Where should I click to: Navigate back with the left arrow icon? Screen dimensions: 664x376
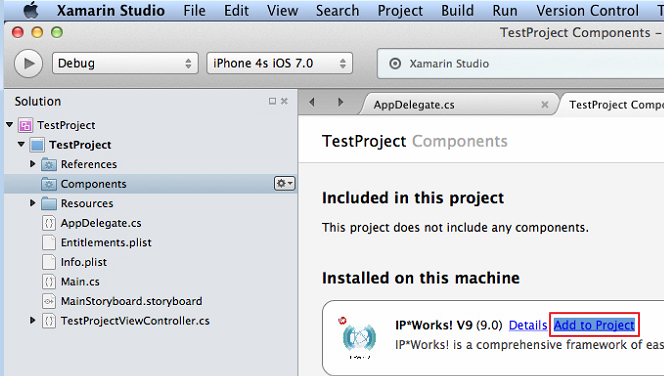312,102
